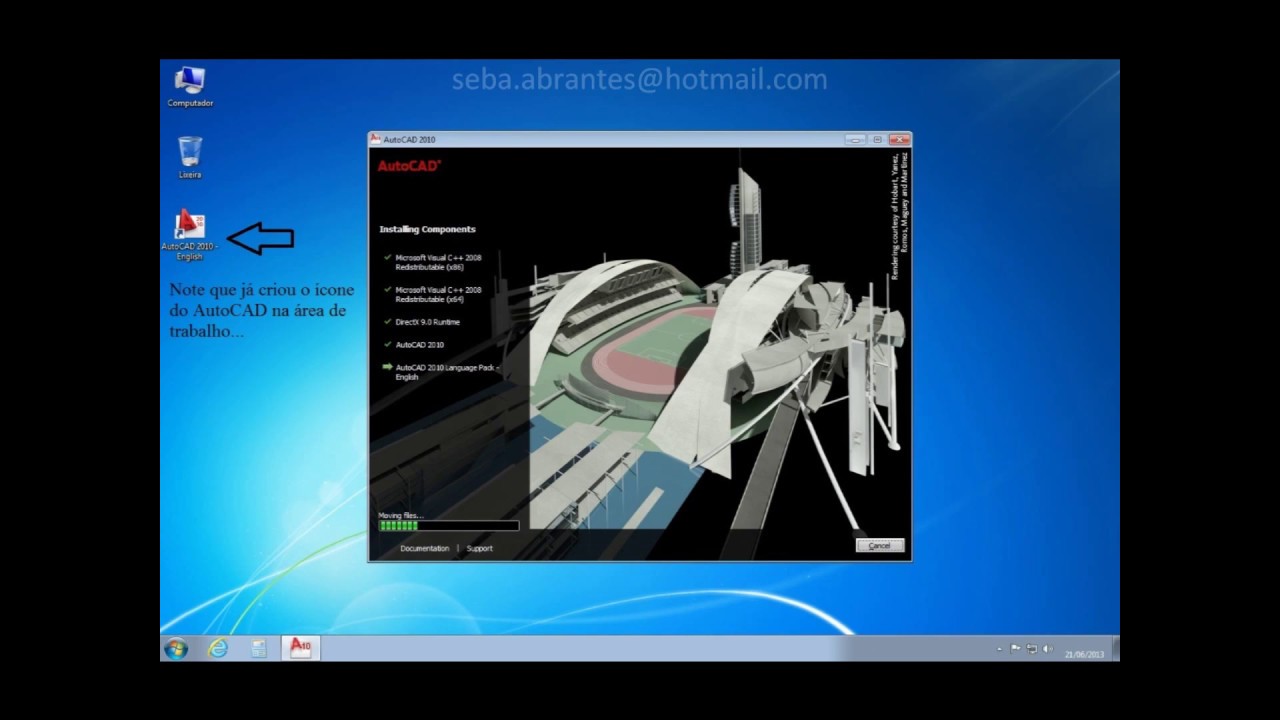Show hidden tray icons arrow

[x=1000, y=649]
